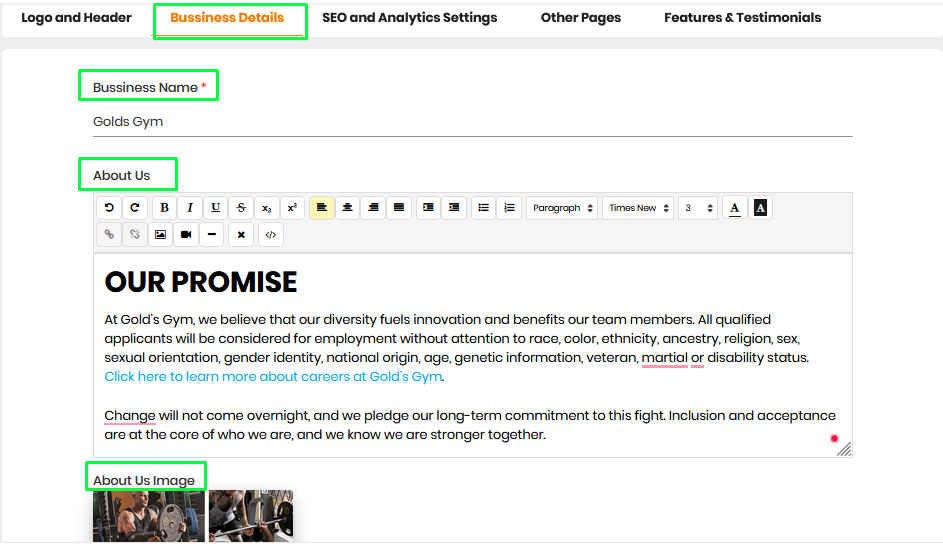
Task: Insert an image into the editor
Action: point(161,235)
